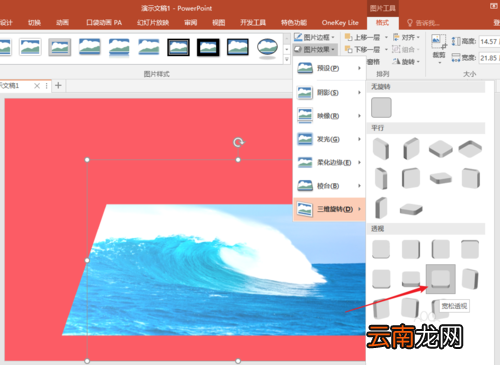
Task: Open the 映像(R) submenu
Action: (x=329, y=116)
